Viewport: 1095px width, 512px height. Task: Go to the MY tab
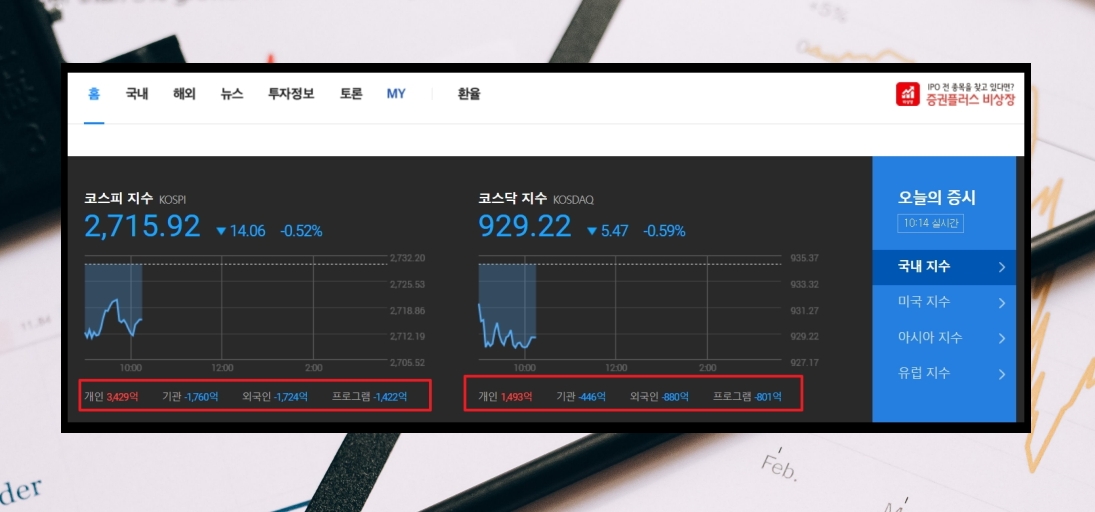pos(396,94)
